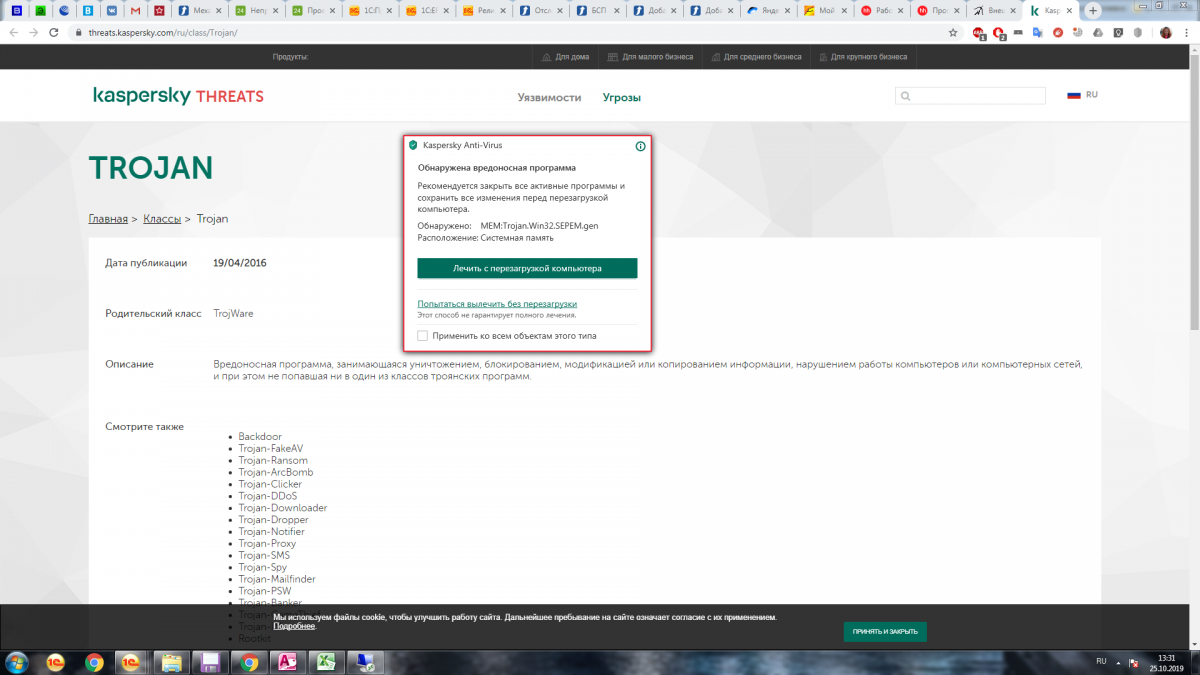Click the Chrome profile avatar

(1166, 32)
